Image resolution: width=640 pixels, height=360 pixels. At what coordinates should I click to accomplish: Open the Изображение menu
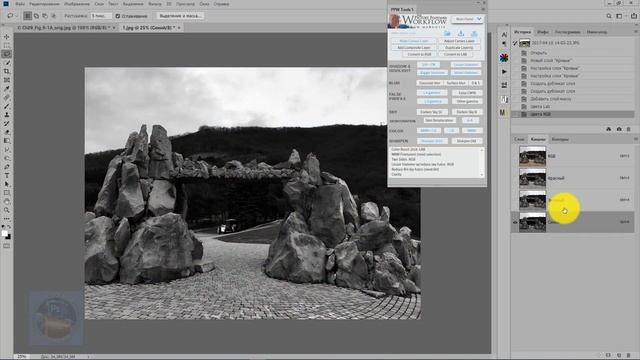click(x=77, y=4)
